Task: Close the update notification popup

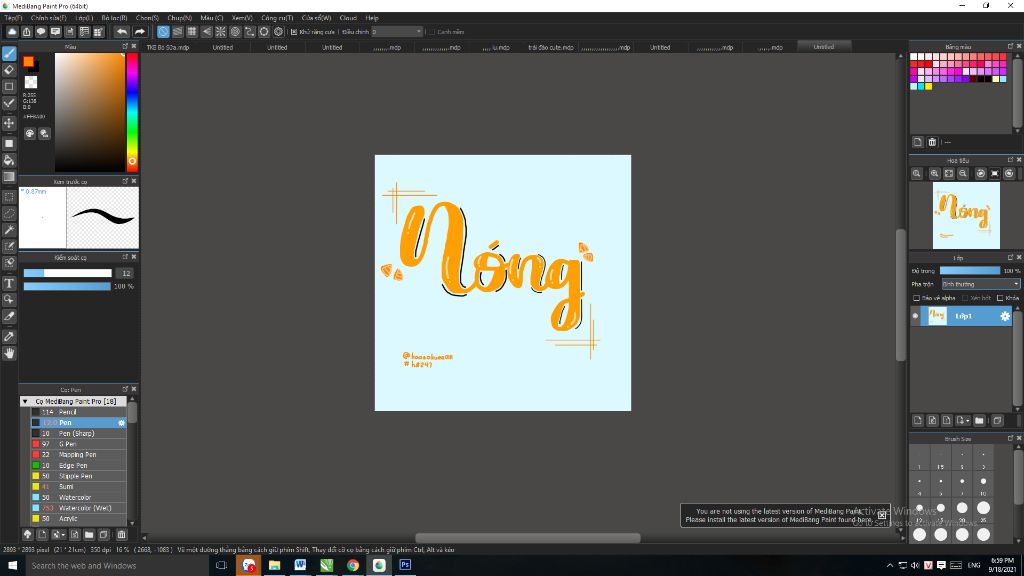Action: [x=882, y=515]
